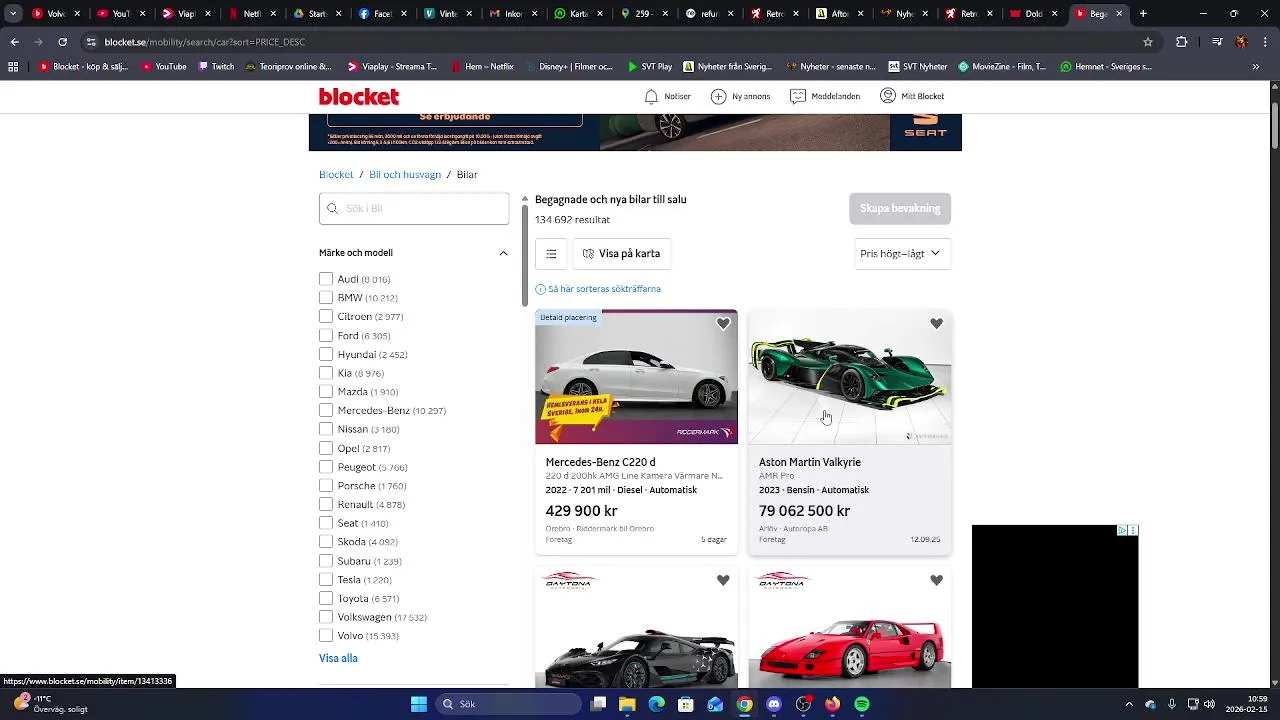Go to the Blocket logo homepage
The image size is (1280, 720).
359,96
